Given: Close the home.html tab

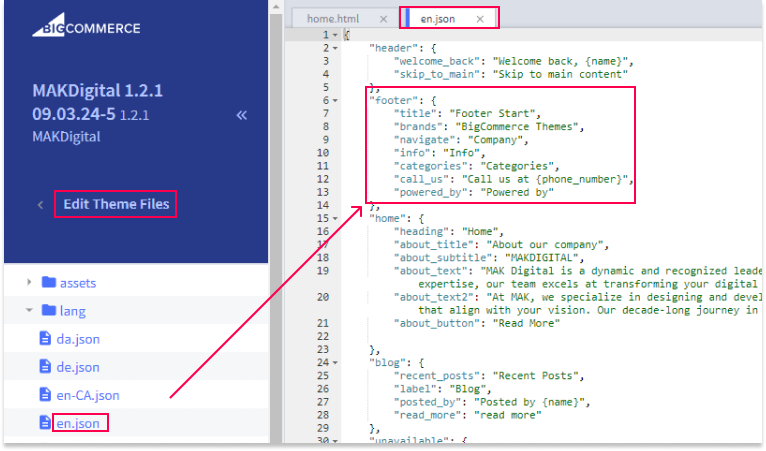Looking at the screenshot, I should click(x=384, y=19).
